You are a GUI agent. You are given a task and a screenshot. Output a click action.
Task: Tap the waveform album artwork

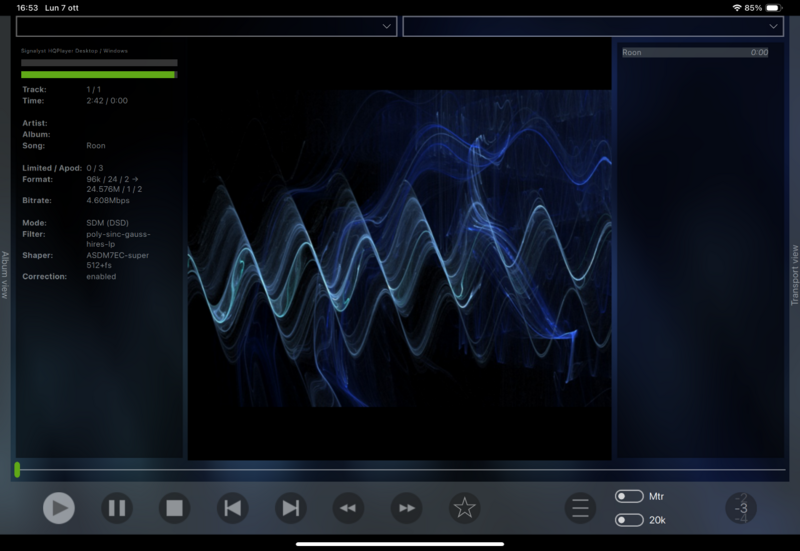[399, 248]
